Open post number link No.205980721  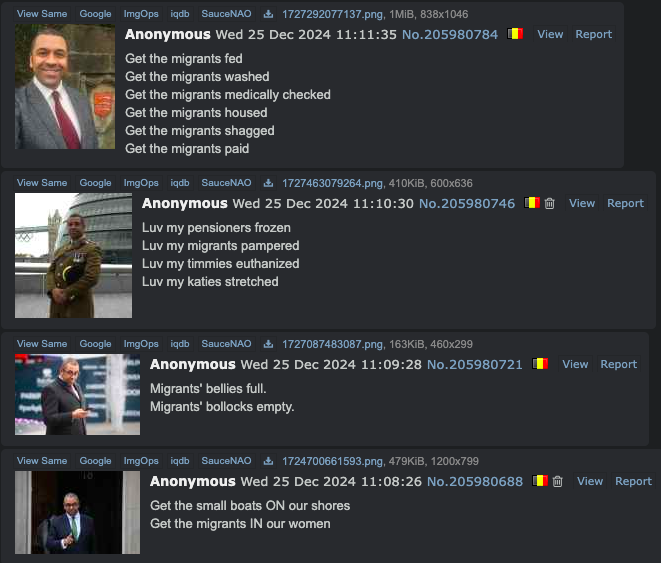tap(475, 364)
